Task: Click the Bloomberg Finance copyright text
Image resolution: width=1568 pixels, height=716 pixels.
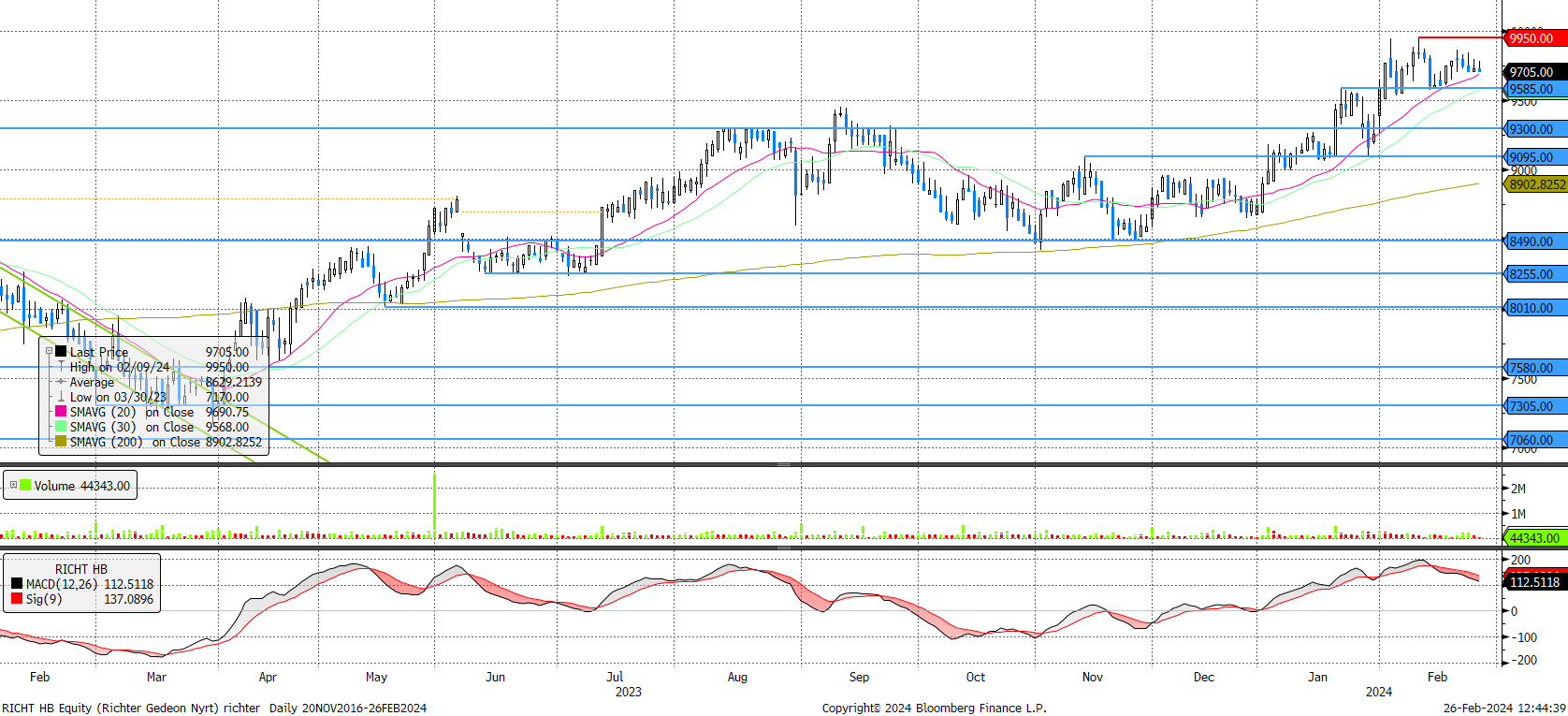Action: click(x=935, y=708)
